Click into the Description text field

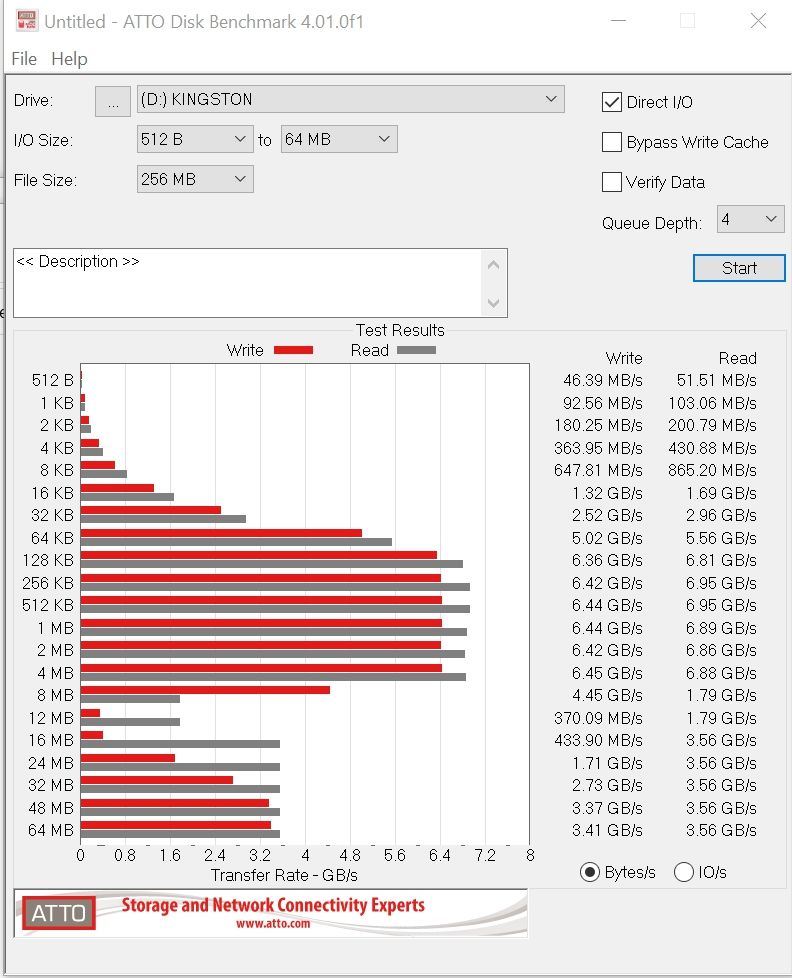[x=248, y=283]
